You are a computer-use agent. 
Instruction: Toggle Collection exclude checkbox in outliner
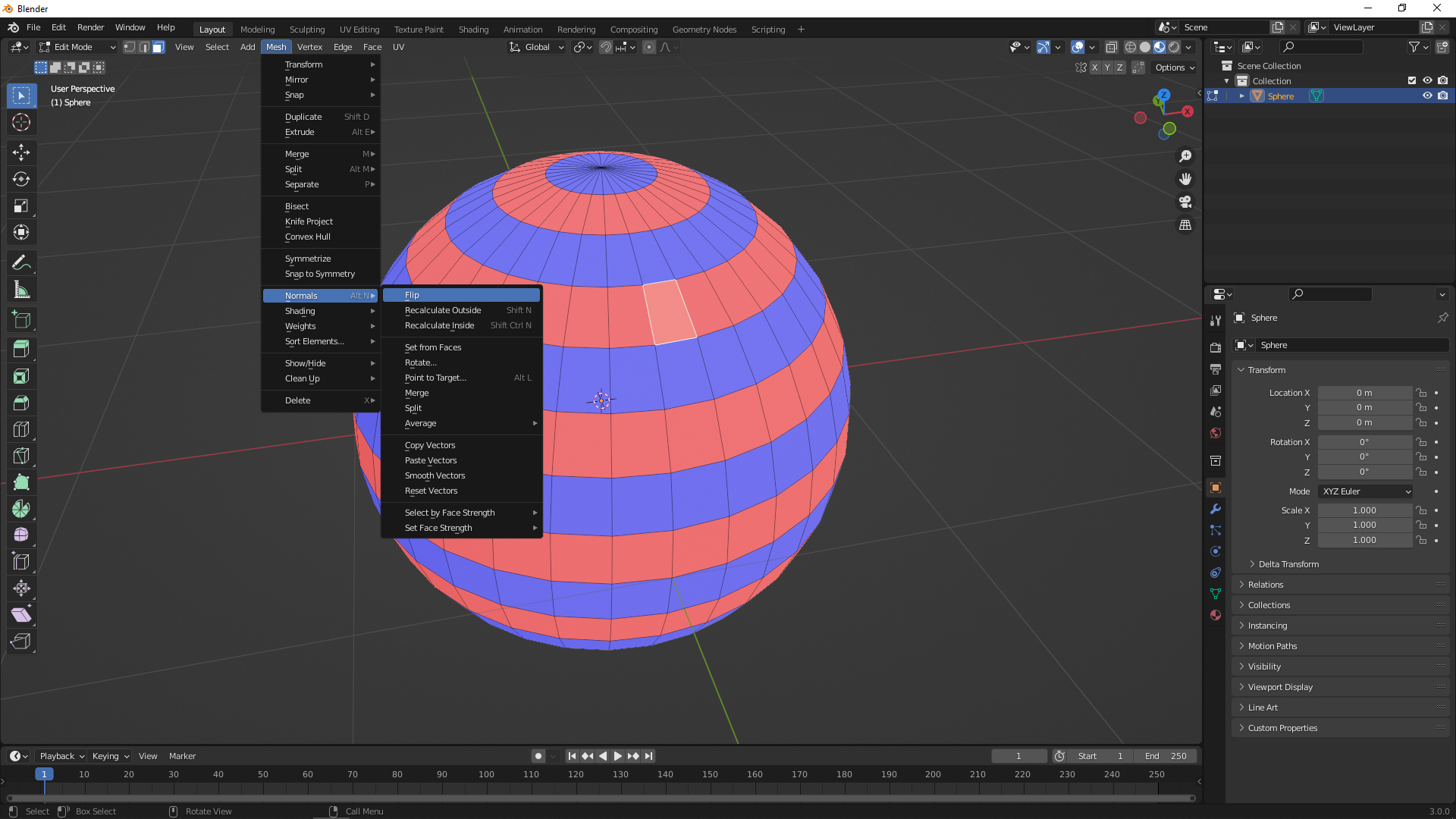point(1412,81)
